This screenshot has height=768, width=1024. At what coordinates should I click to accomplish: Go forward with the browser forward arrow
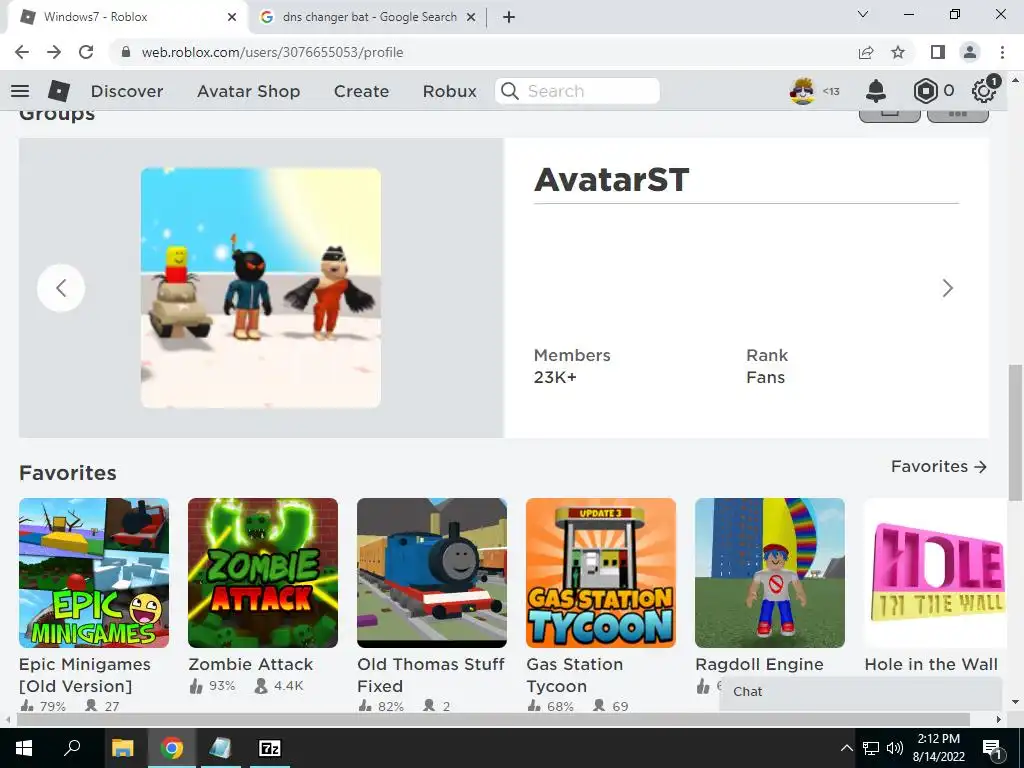coord(54,52)
